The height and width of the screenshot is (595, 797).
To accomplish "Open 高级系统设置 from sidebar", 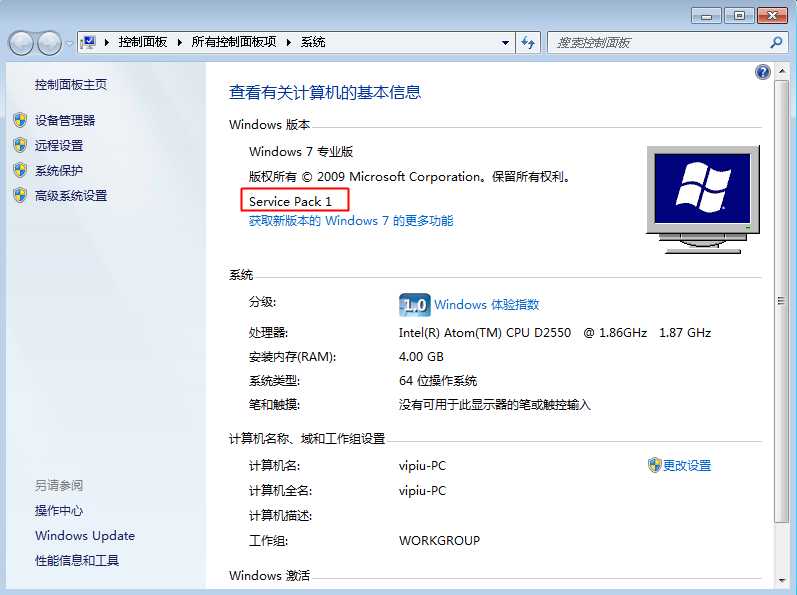I will click(x=71, y=196).
